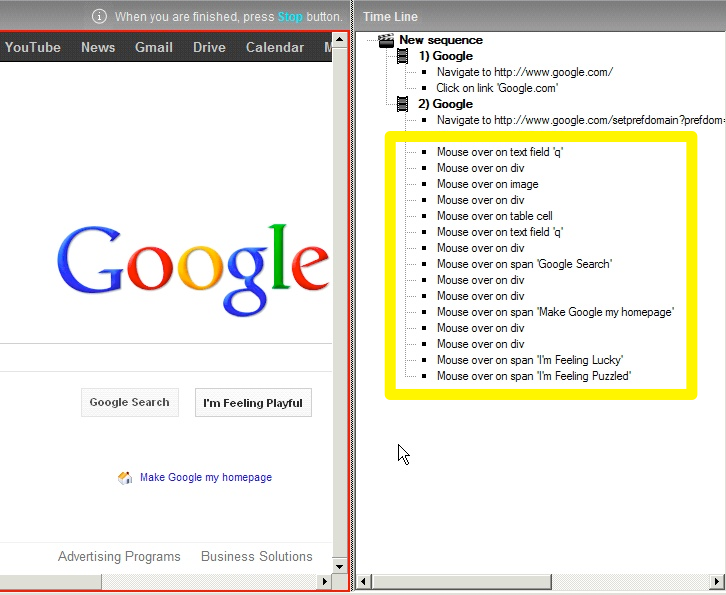
Task: Select the '2) Google' step in the Time Line
Action: [445, 104]
